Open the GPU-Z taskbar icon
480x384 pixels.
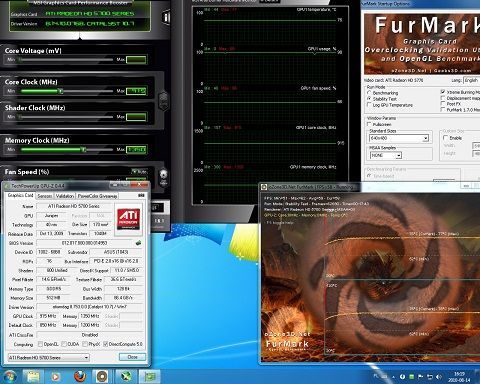(149, 377)
